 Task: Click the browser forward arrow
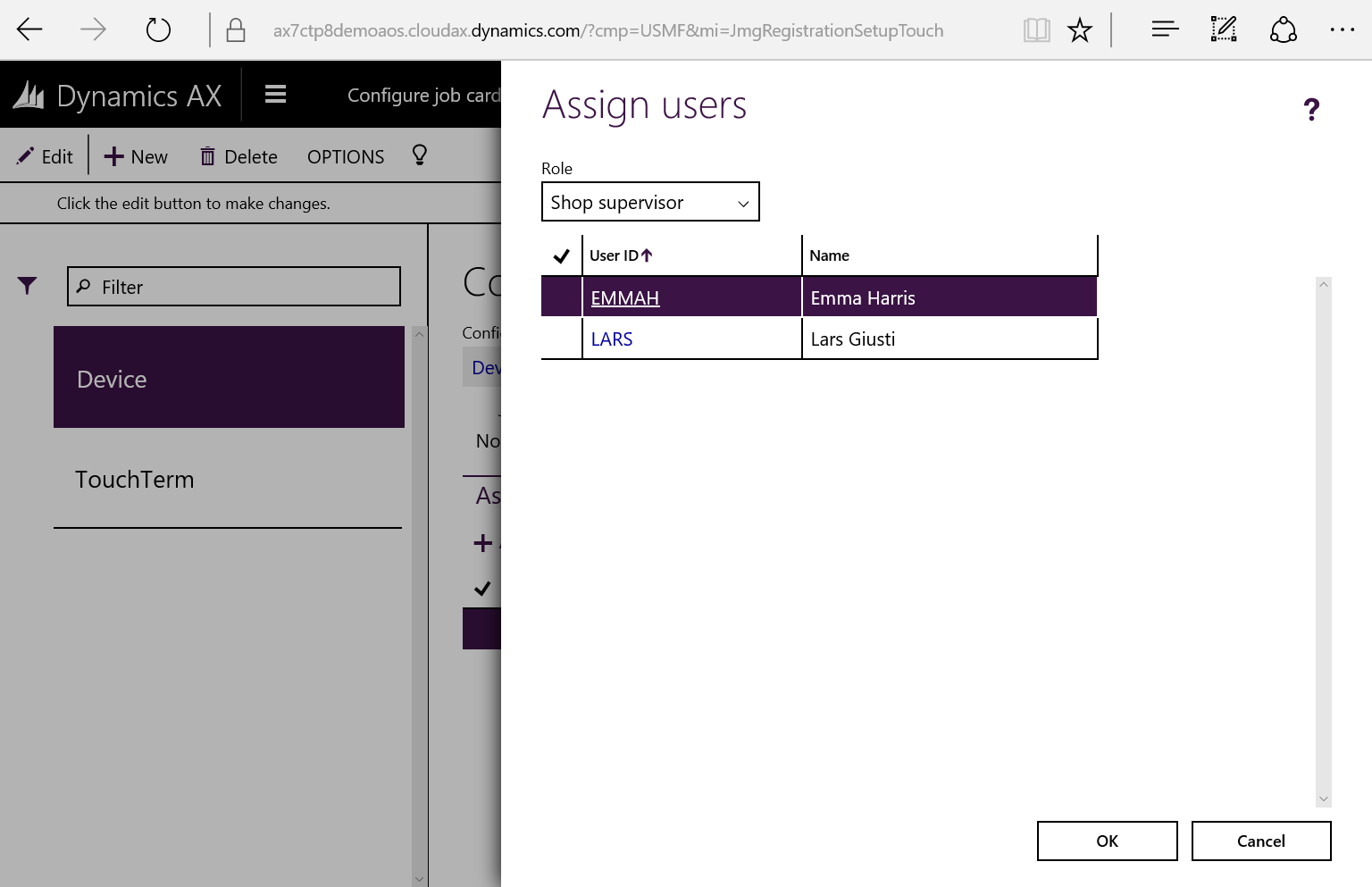[93, 30]
